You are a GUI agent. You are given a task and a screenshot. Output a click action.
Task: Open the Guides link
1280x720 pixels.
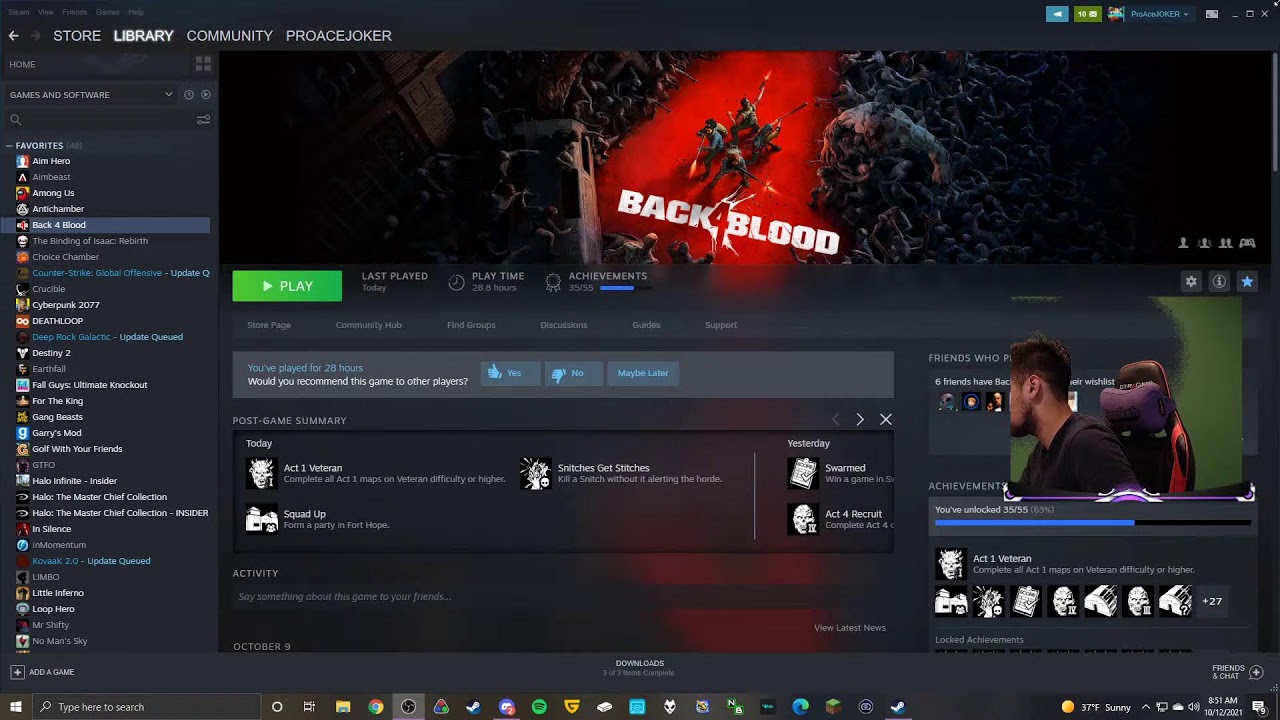pyautogui.click(x=646, y=325)
